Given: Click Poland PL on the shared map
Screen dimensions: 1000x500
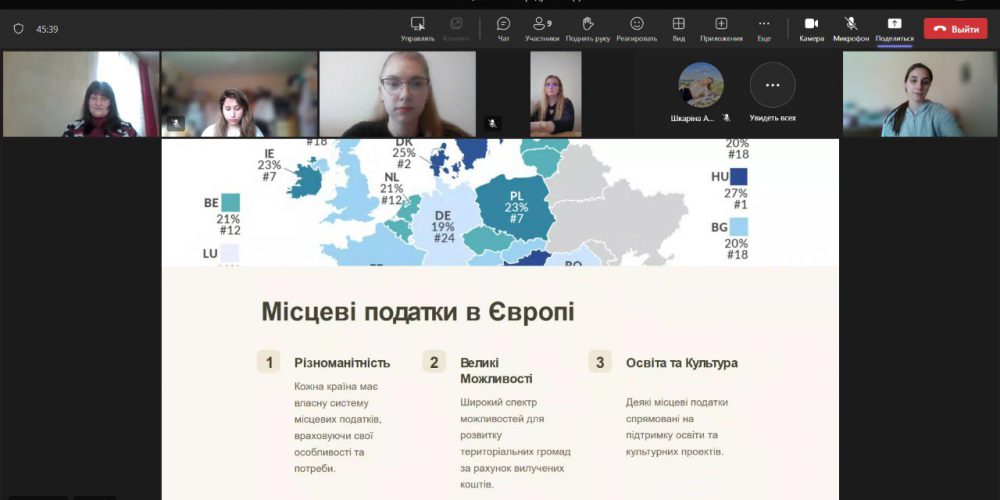Looking at the screenshot, I should click(x=515, y=207).
